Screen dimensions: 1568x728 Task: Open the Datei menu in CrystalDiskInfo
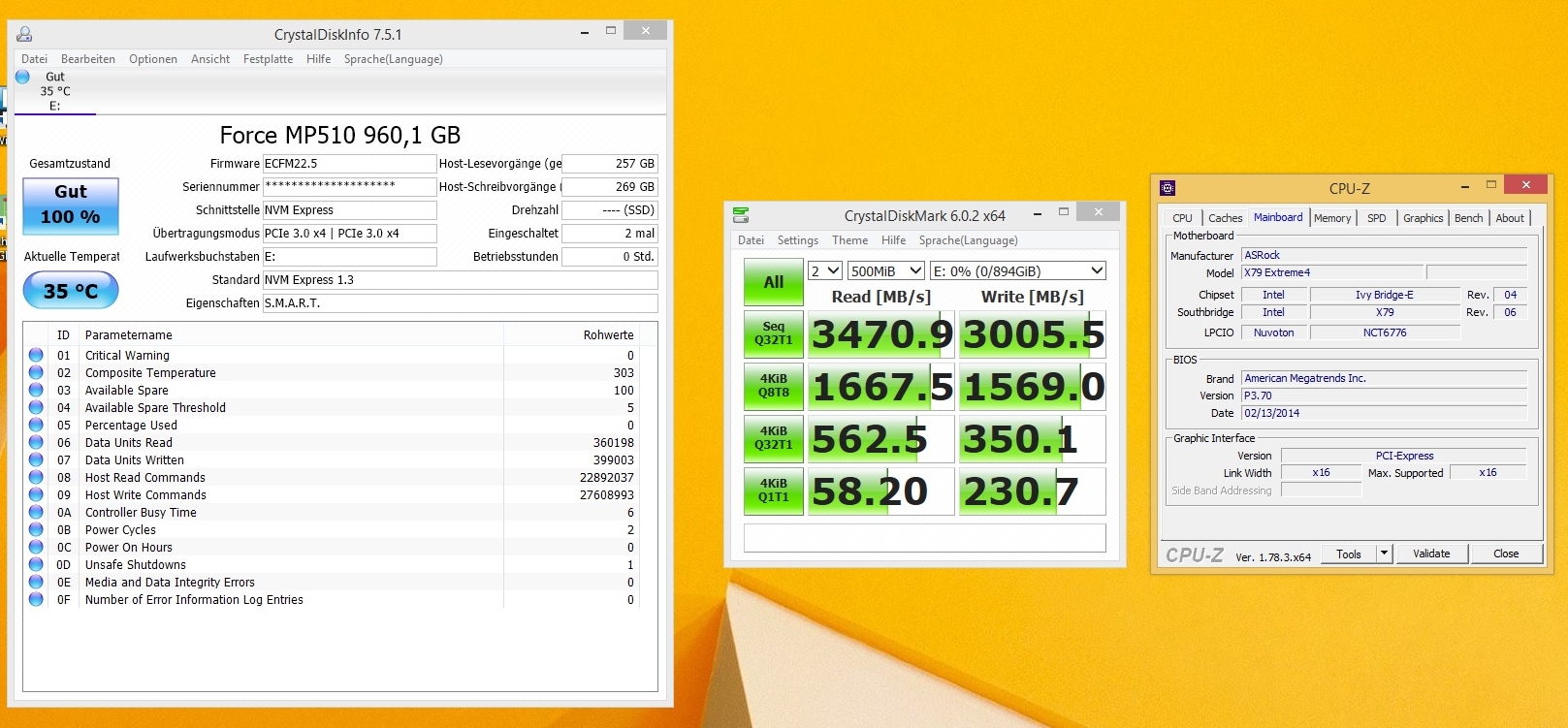click(35, 59)
